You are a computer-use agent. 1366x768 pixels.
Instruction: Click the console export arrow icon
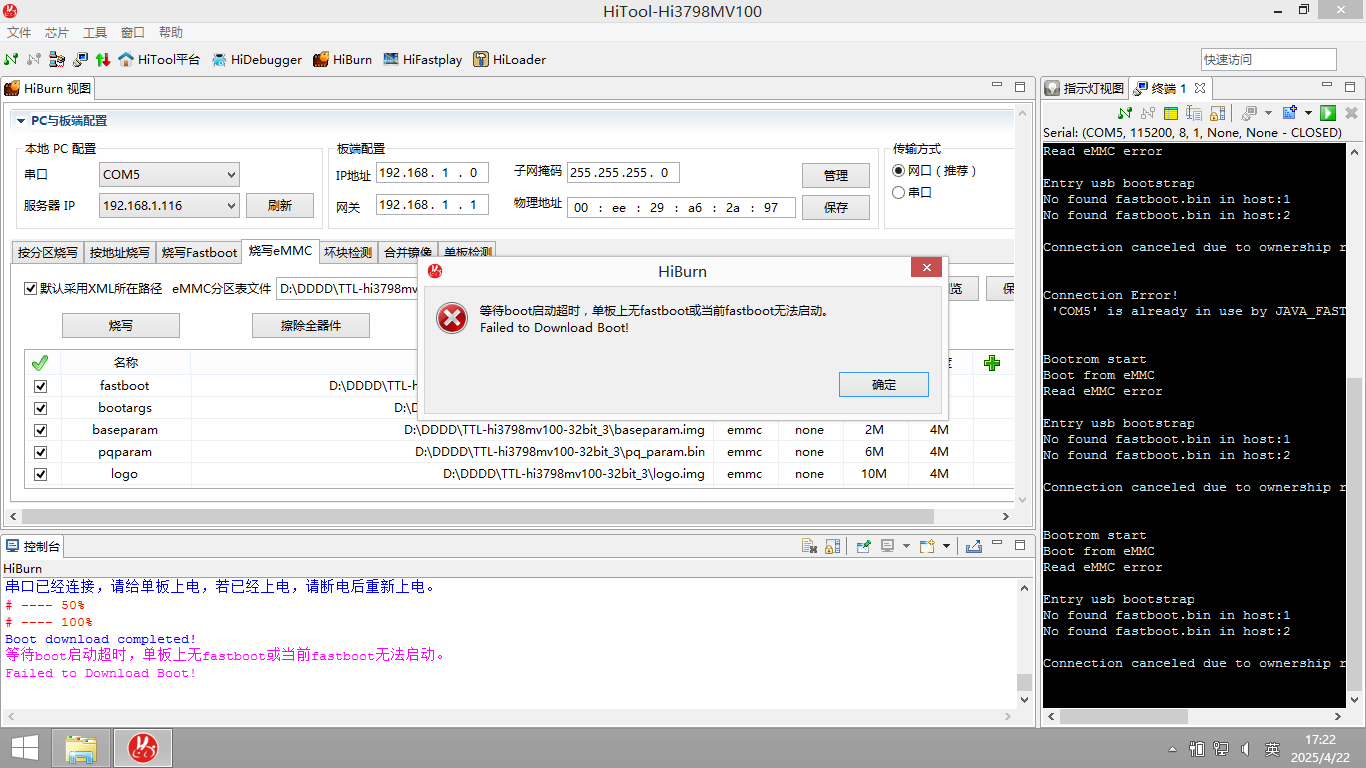pos(973,546)
